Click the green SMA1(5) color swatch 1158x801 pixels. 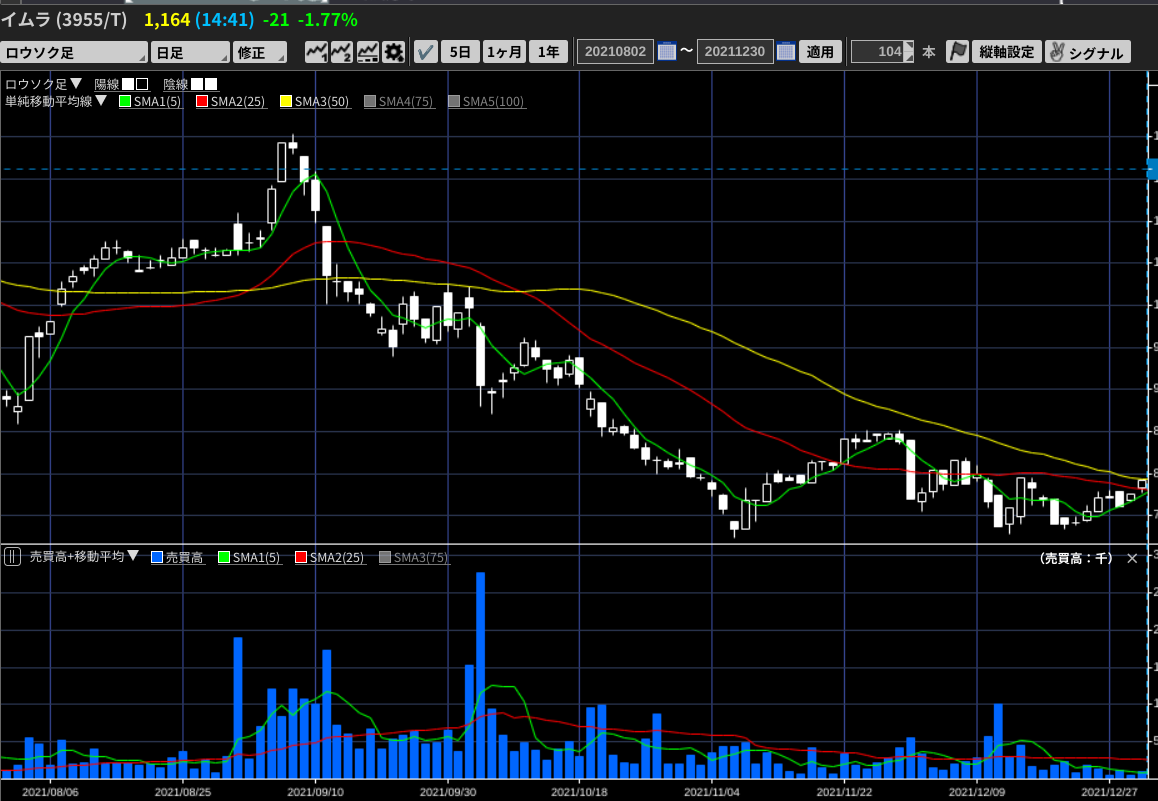[125, 101]
